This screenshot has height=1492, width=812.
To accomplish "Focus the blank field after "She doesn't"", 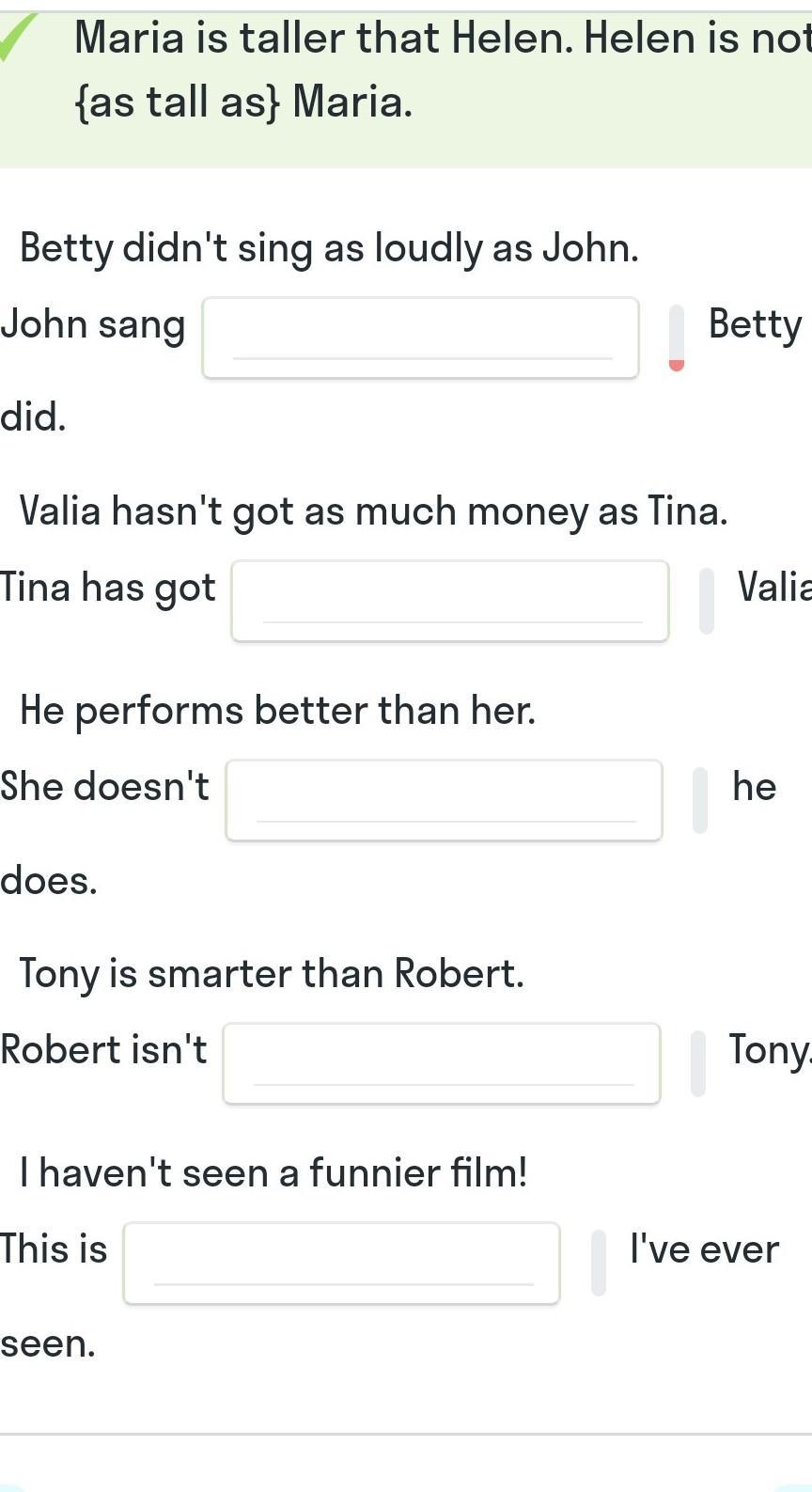I will tap(444, 800).
